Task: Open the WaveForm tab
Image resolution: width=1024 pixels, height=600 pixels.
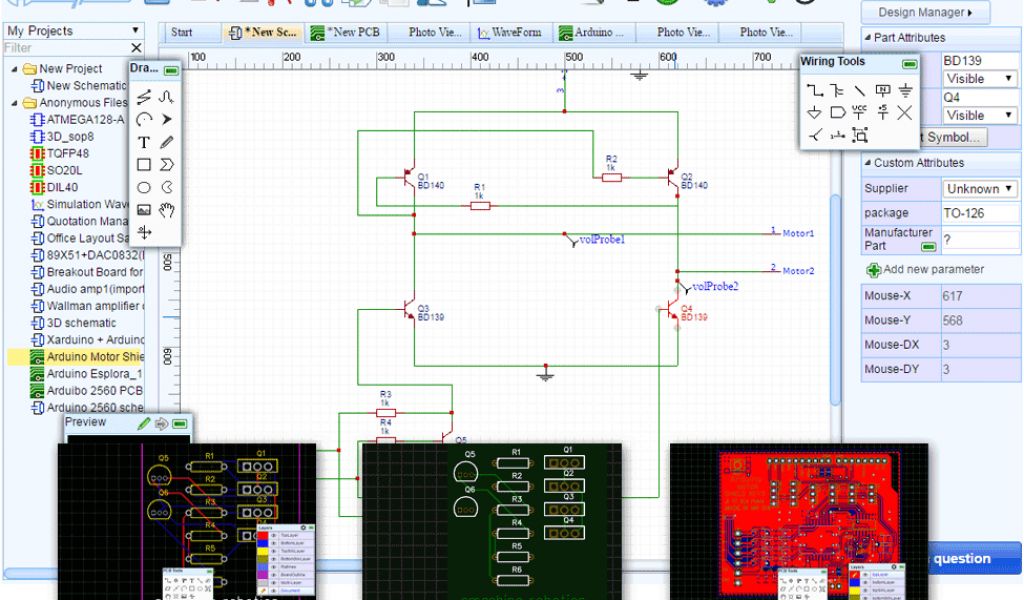Action: pos(509,32)
